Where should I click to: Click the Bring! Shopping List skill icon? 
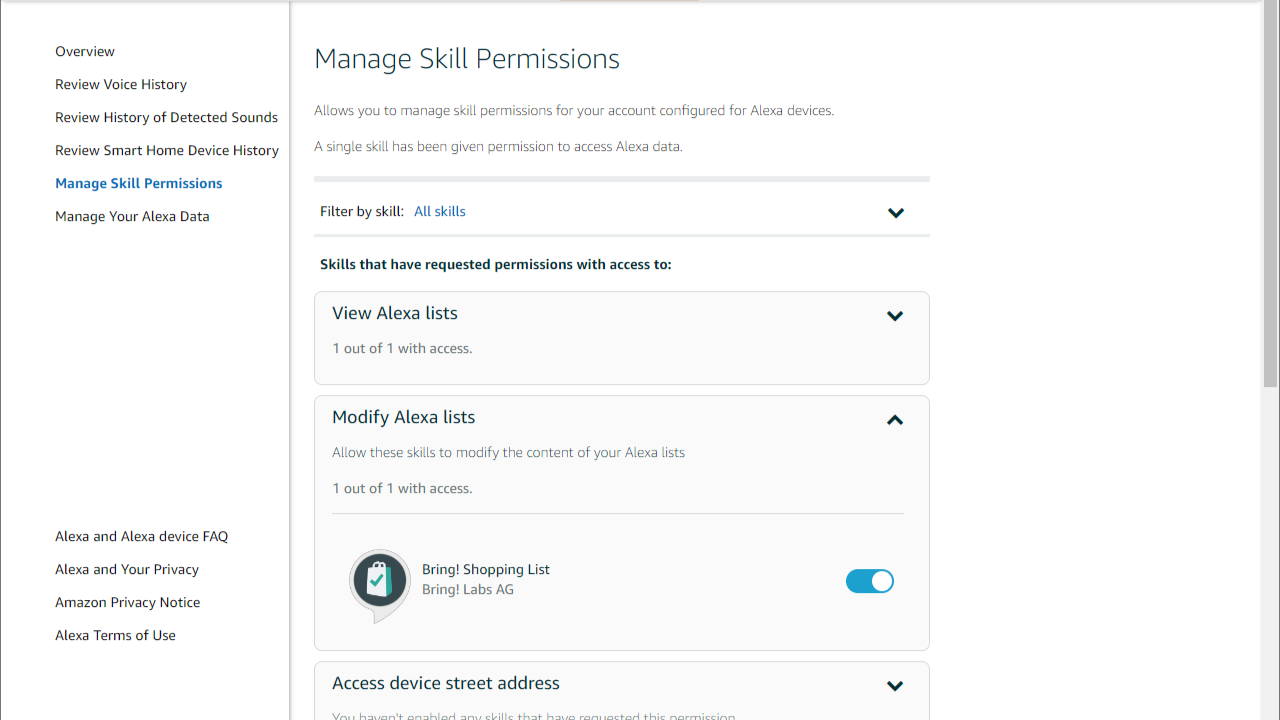point(379,586)
